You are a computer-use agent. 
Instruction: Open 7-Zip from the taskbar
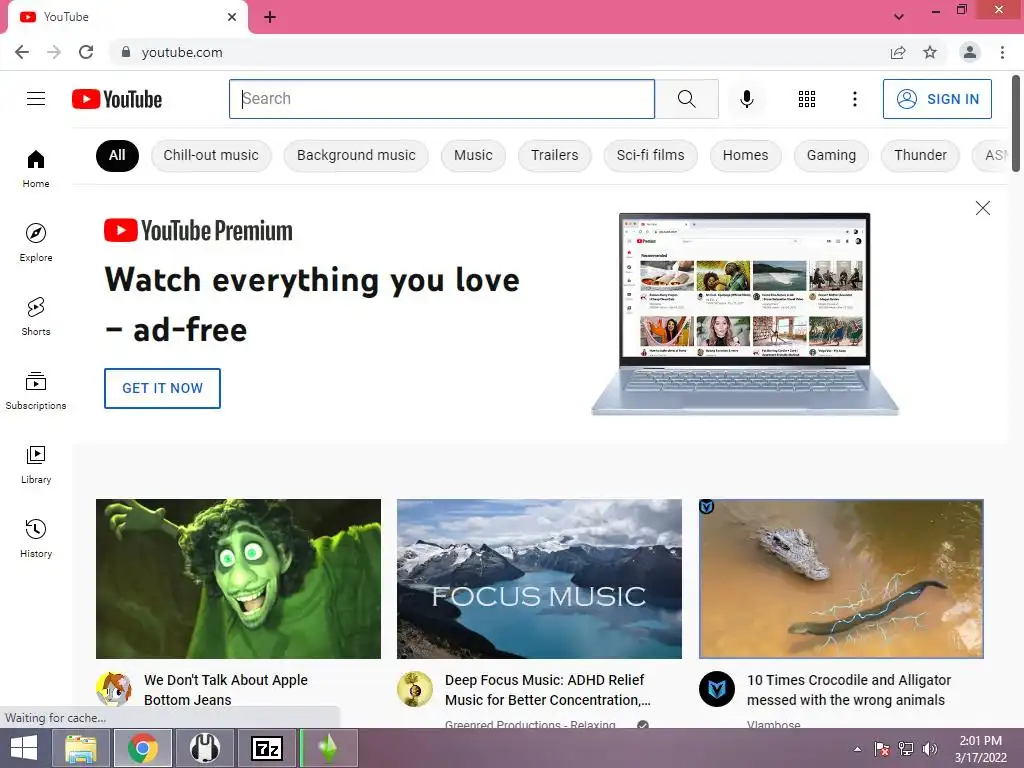coord(267,748)
